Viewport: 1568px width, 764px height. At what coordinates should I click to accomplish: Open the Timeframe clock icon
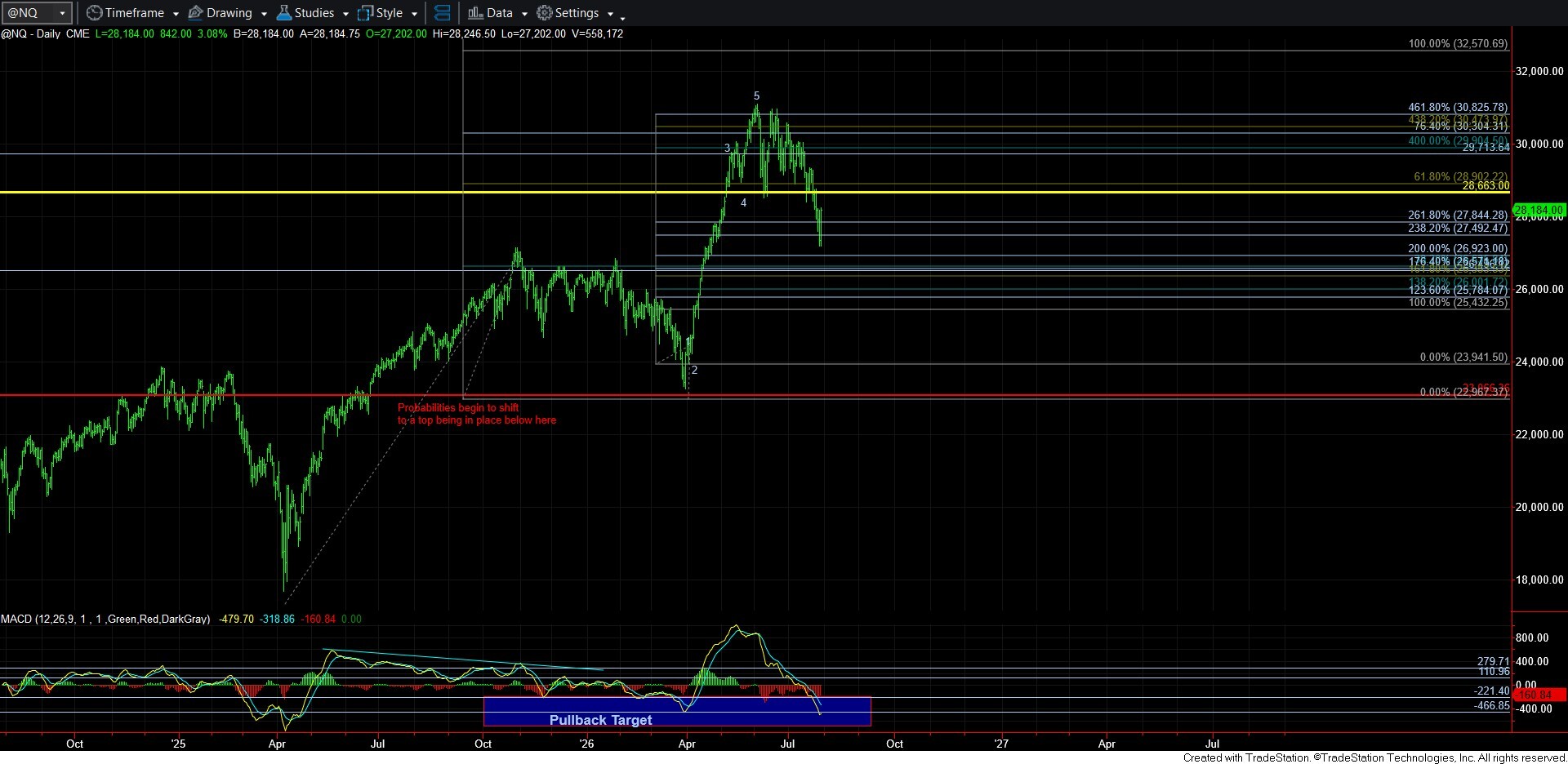point(94,13)
